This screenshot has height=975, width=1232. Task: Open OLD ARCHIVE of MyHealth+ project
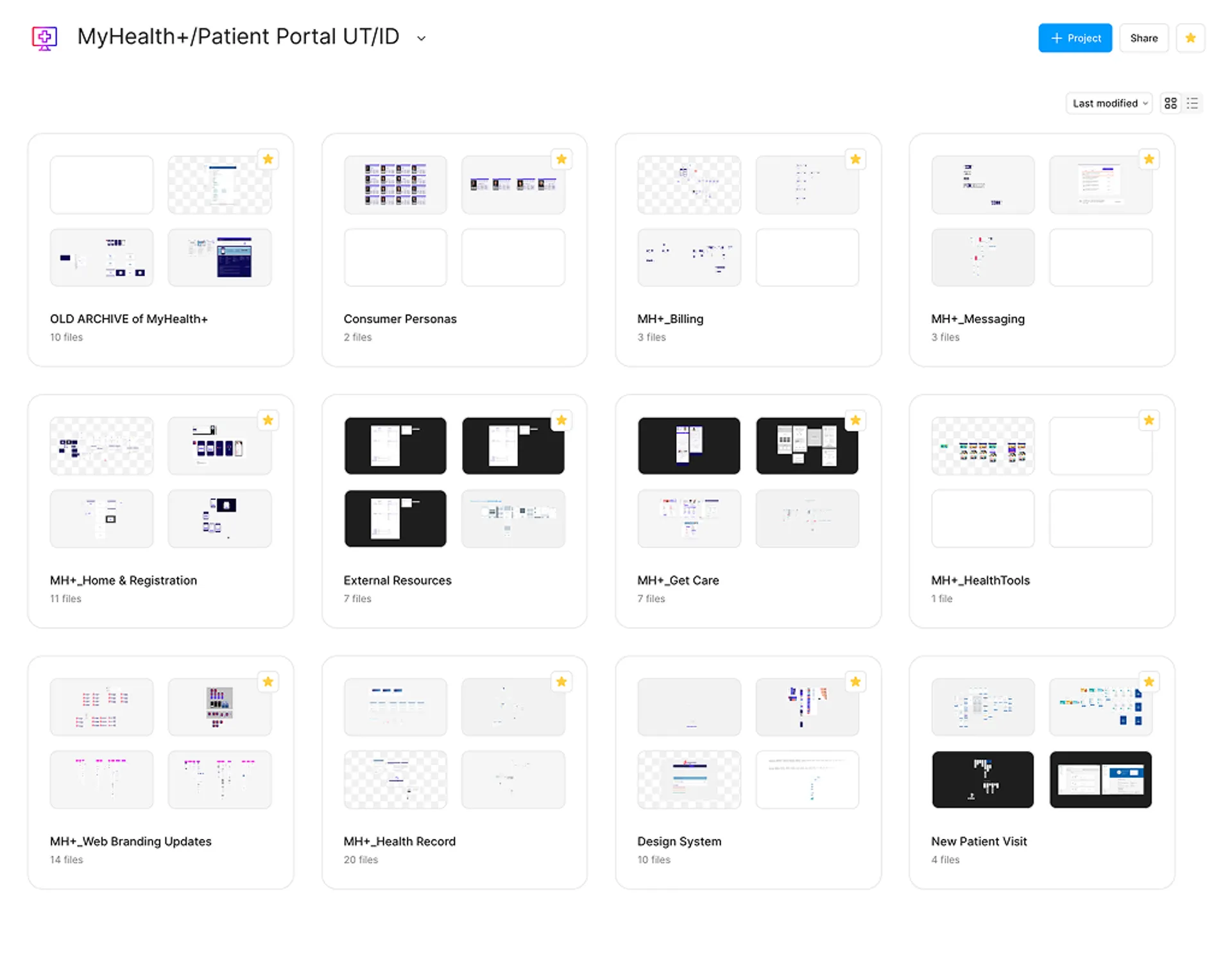(128, 319)
